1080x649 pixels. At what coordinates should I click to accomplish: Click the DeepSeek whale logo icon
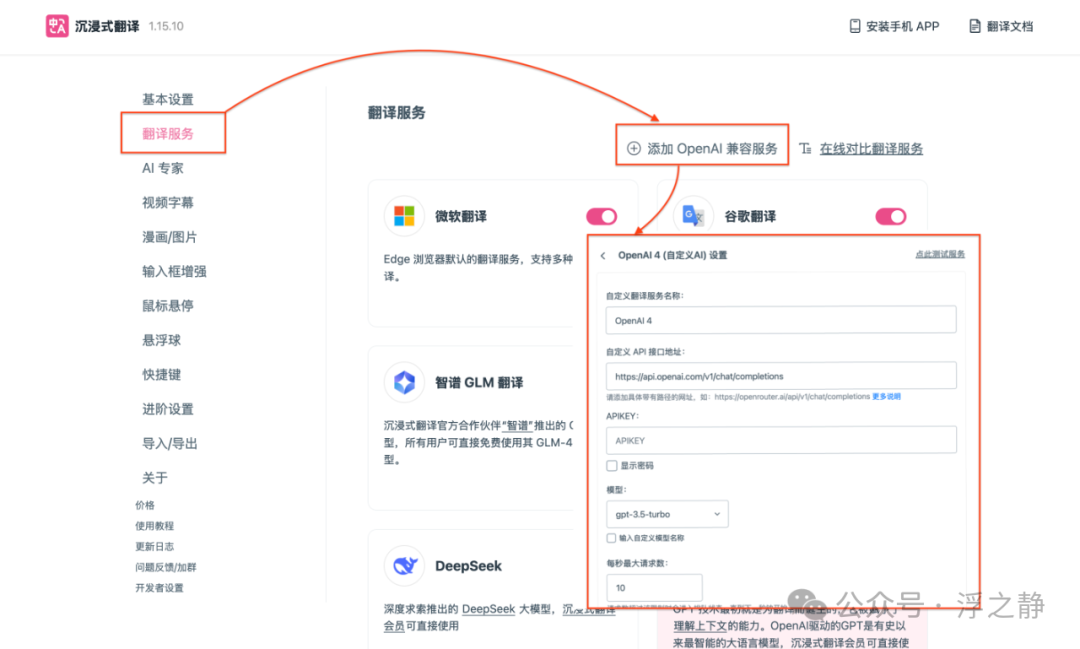pyautogui.click(x=404, y=566)
